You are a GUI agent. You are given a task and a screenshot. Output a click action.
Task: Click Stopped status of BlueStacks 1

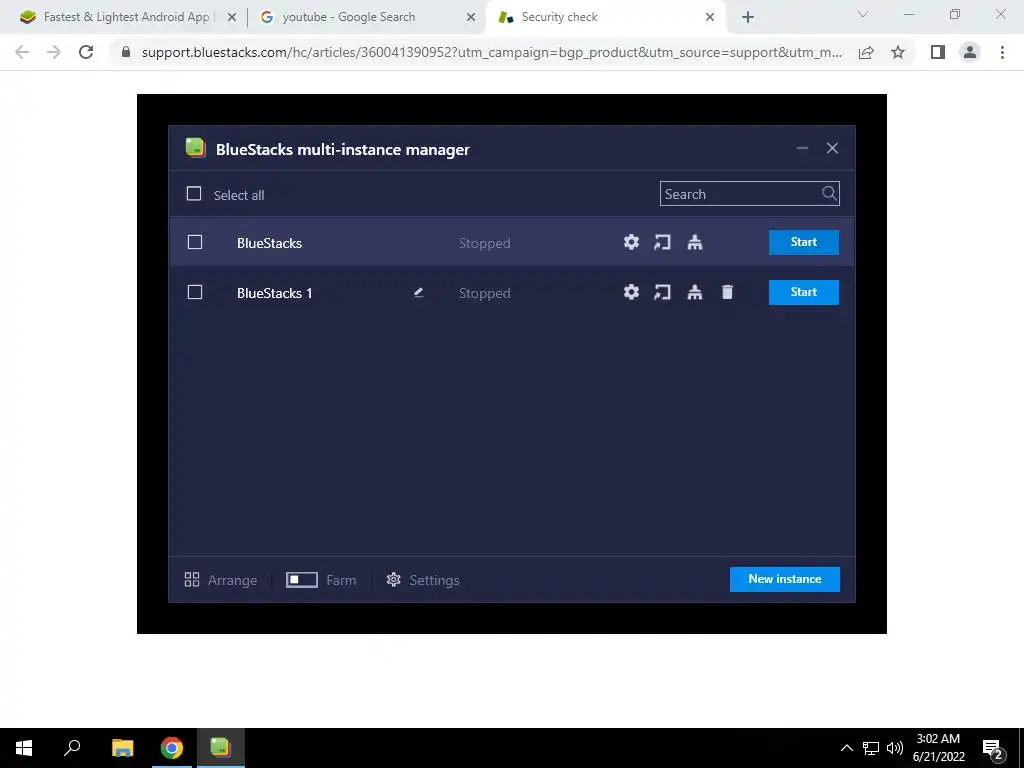point(485,293)
